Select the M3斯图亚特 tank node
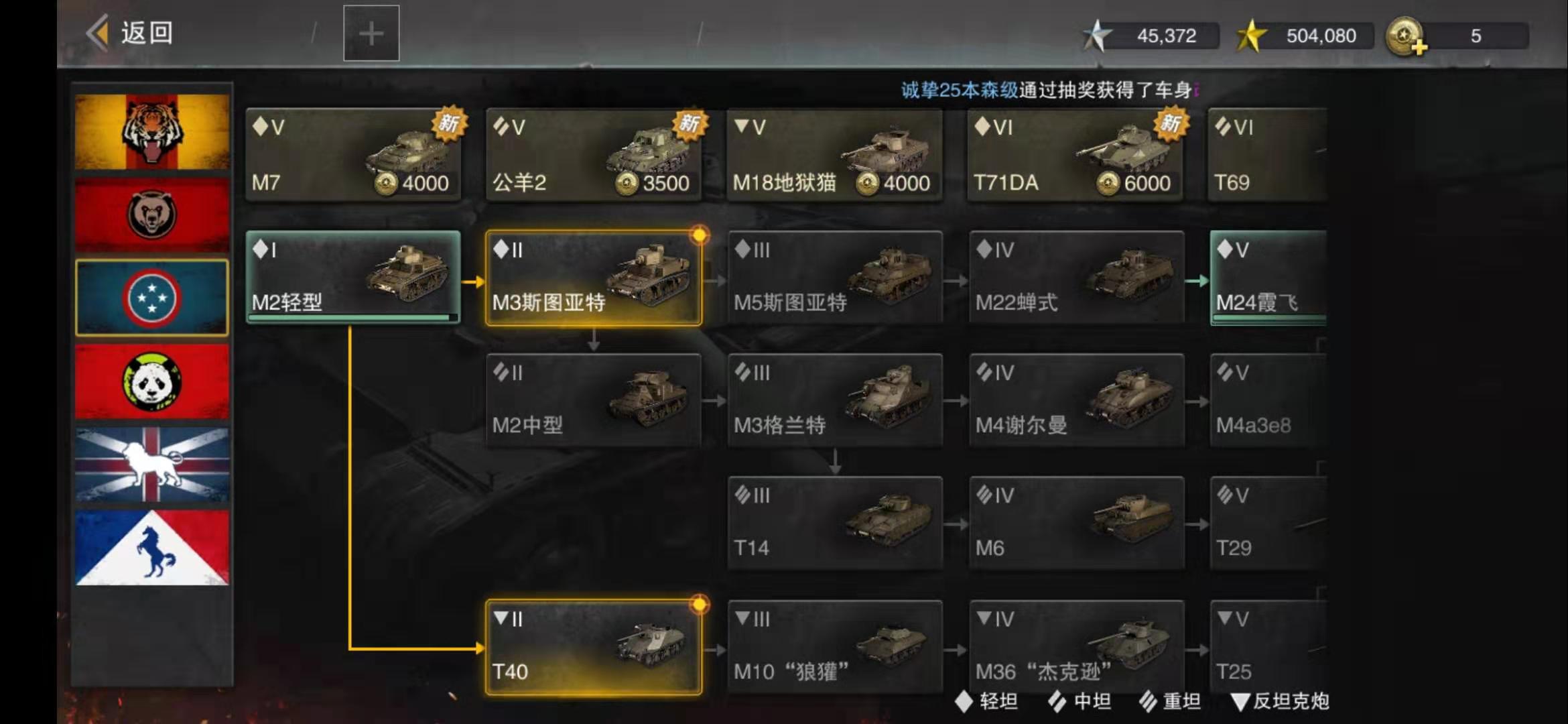1568x724 pixels. tap(594, 278)
